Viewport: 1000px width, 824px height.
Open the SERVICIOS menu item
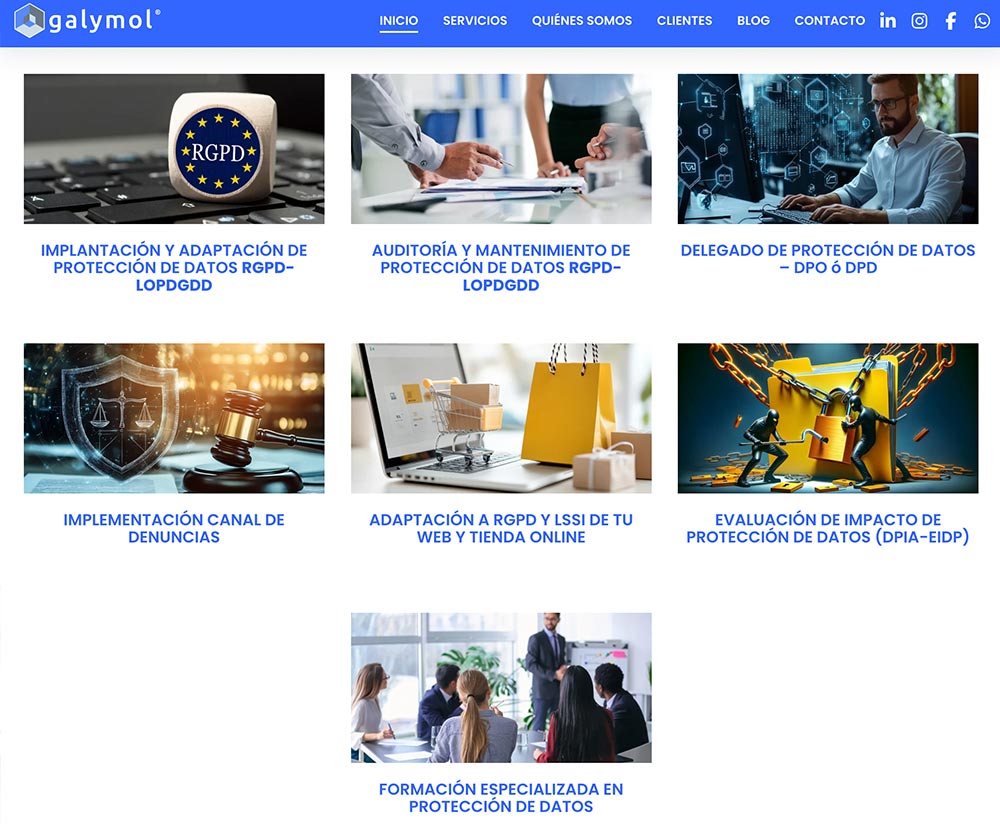[x=475, y=20]
